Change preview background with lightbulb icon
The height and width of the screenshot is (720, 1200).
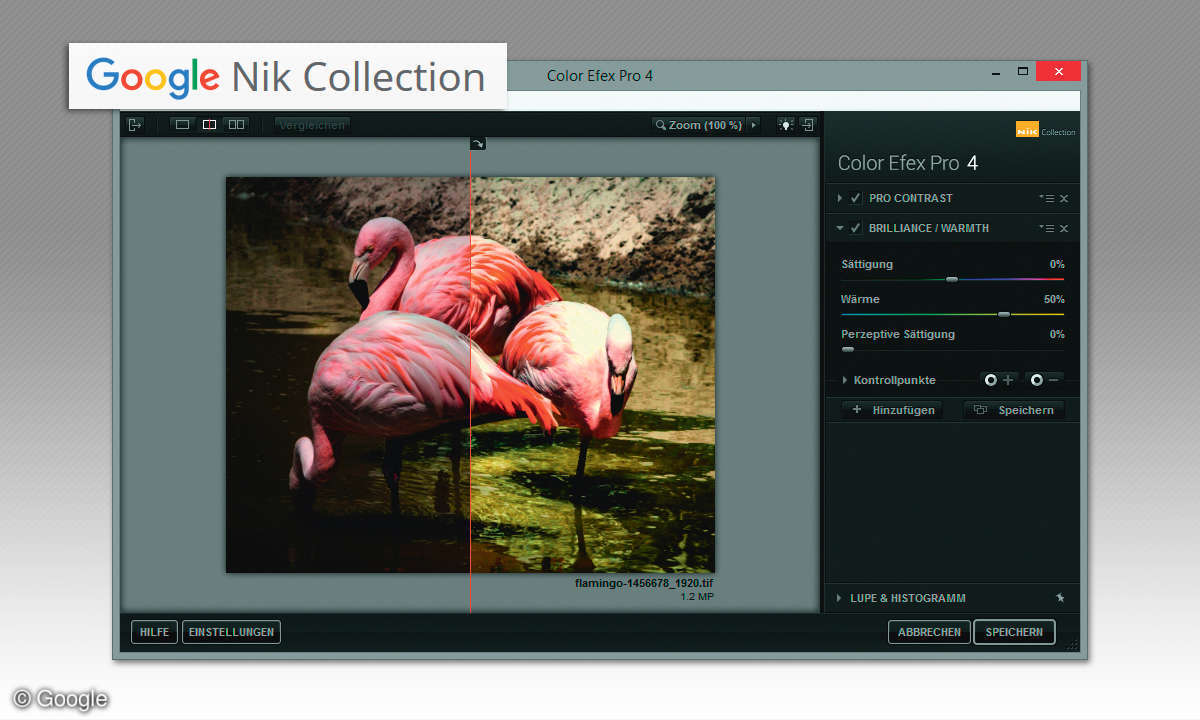[x=786, y=125]
